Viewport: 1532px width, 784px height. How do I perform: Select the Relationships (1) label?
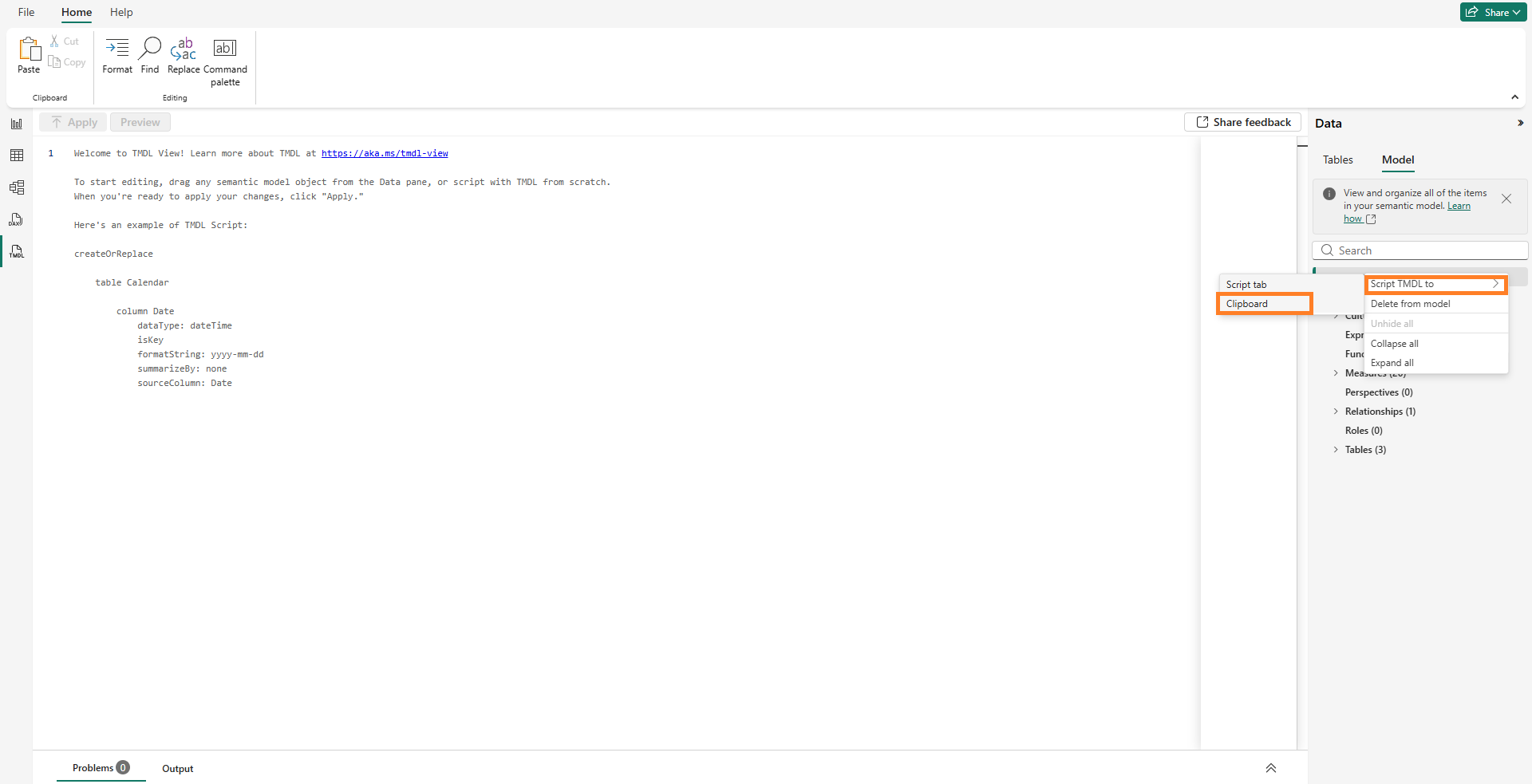(x=1380, y=412)
